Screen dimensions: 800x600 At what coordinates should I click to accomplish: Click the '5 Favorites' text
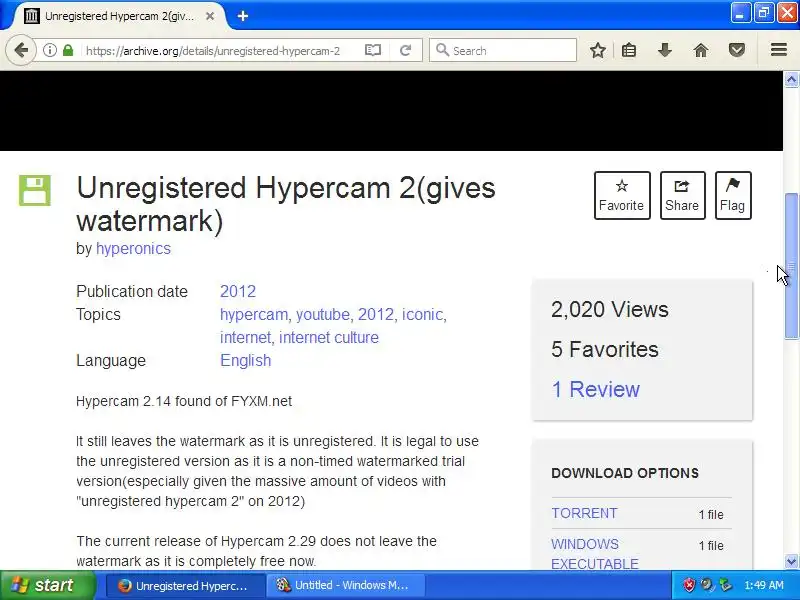[605, 349]
